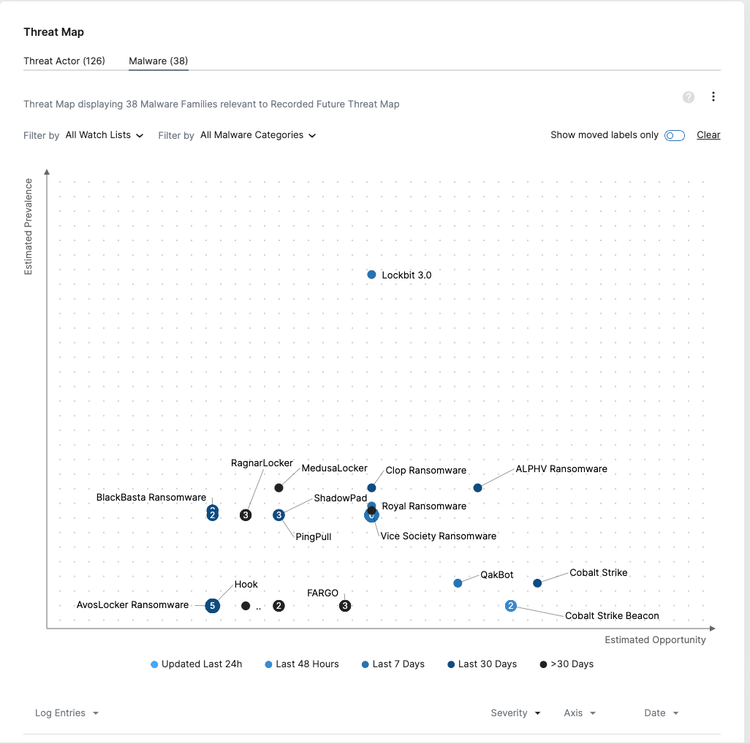The height and width of the screenshot is (744, 750).
Task: Open the All Watch Lists dropdown
Action: coord(104,135)
